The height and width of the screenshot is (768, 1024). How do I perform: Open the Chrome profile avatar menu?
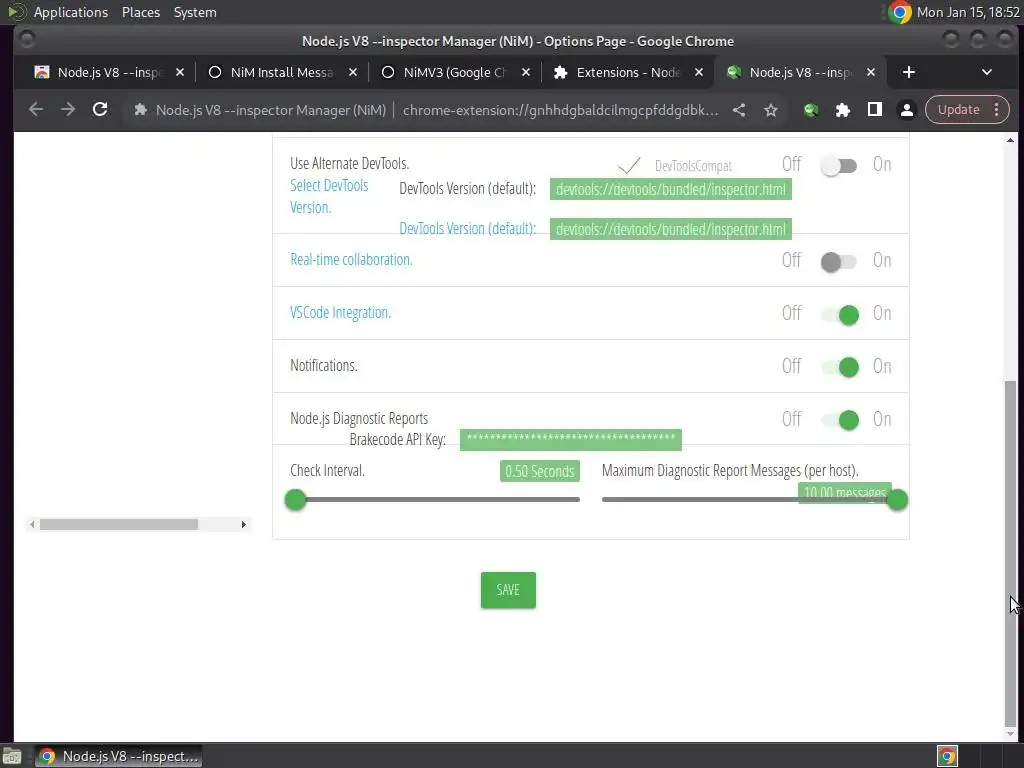pyautogui.click(x=907, y=110)
